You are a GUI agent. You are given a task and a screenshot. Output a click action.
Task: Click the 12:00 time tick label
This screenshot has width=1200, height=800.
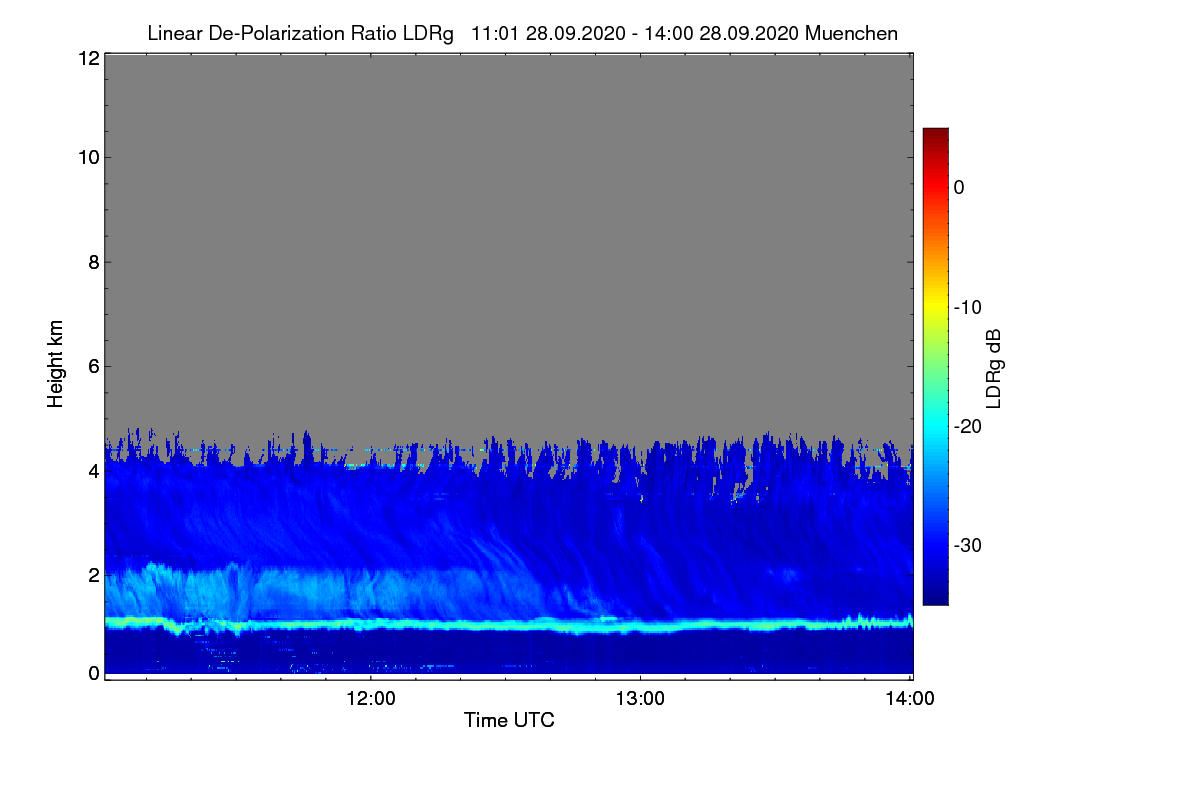371,699
